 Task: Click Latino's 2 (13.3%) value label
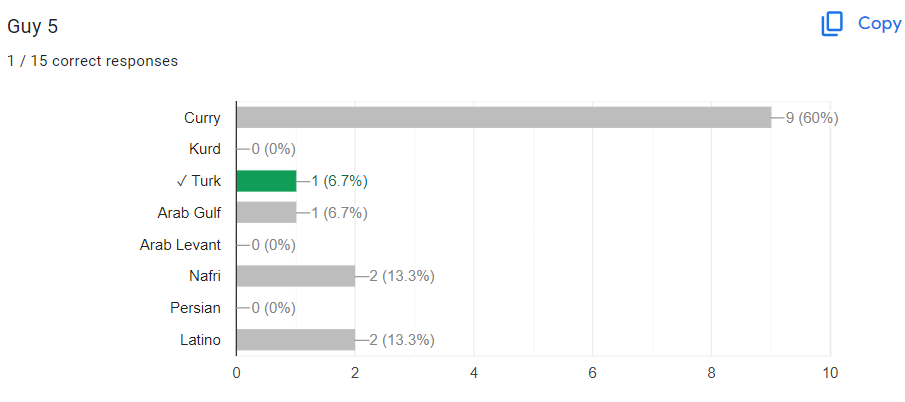(402, 340)
